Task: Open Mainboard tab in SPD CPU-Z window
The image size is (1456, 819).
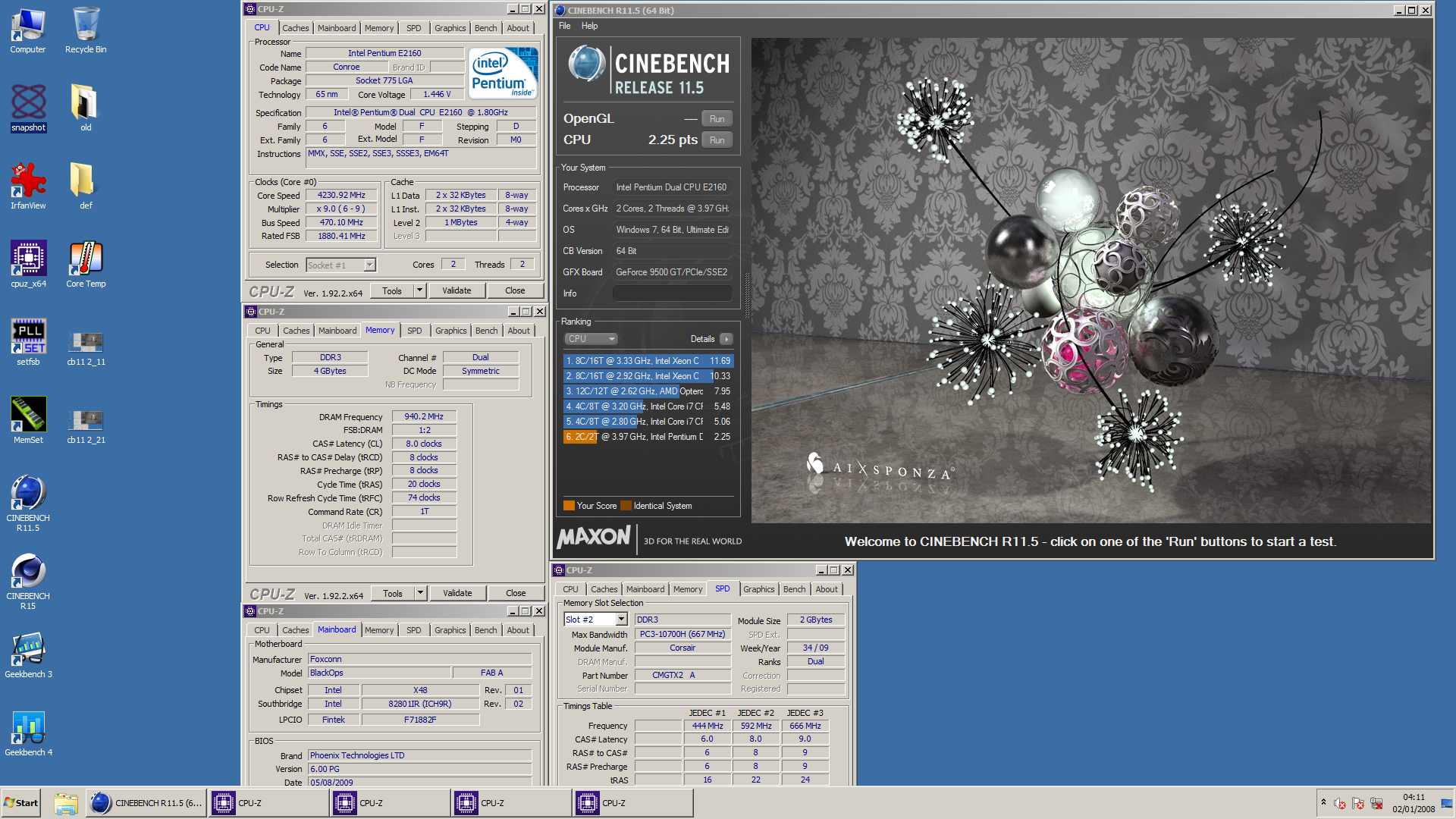Action: pos(645,589)
